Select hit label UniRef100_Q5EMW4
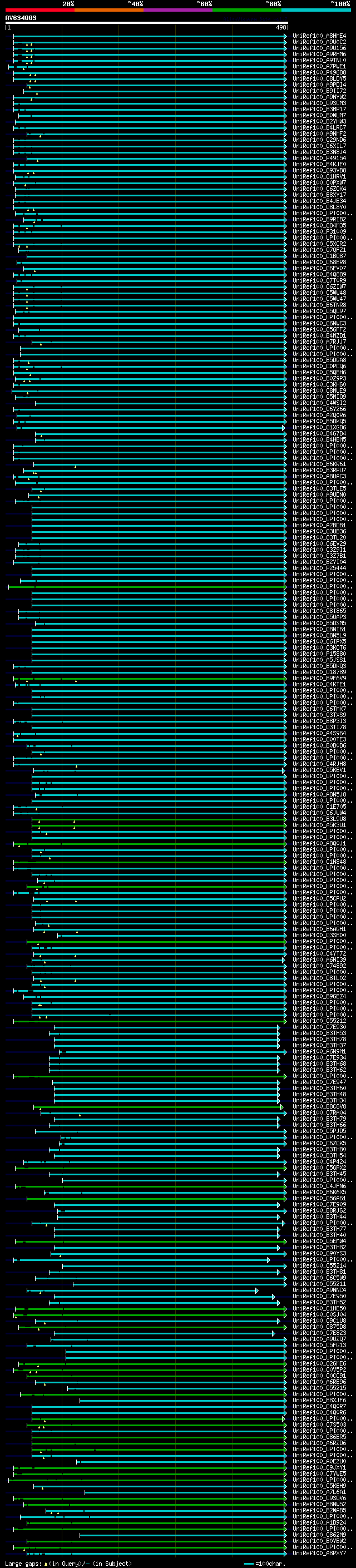This screenshot has height=1568, width=356. point(319,1240)
